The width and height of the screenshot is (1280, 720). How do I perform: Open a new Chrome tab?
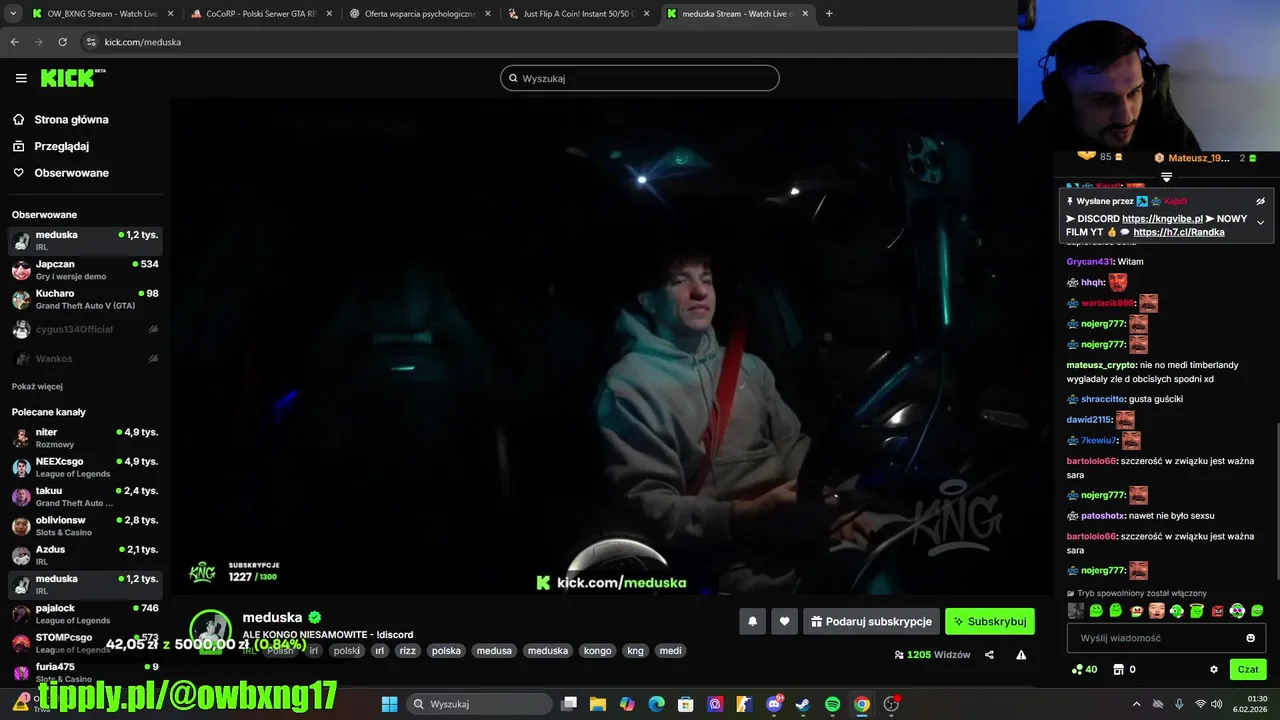click(x=829, y=14)
